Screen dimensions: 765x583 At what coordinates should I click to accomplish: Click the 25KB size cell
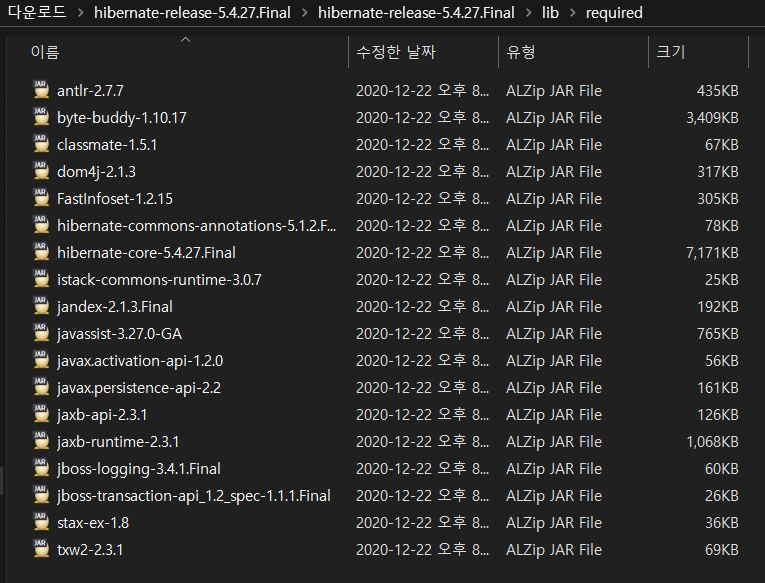pos(721,280)
